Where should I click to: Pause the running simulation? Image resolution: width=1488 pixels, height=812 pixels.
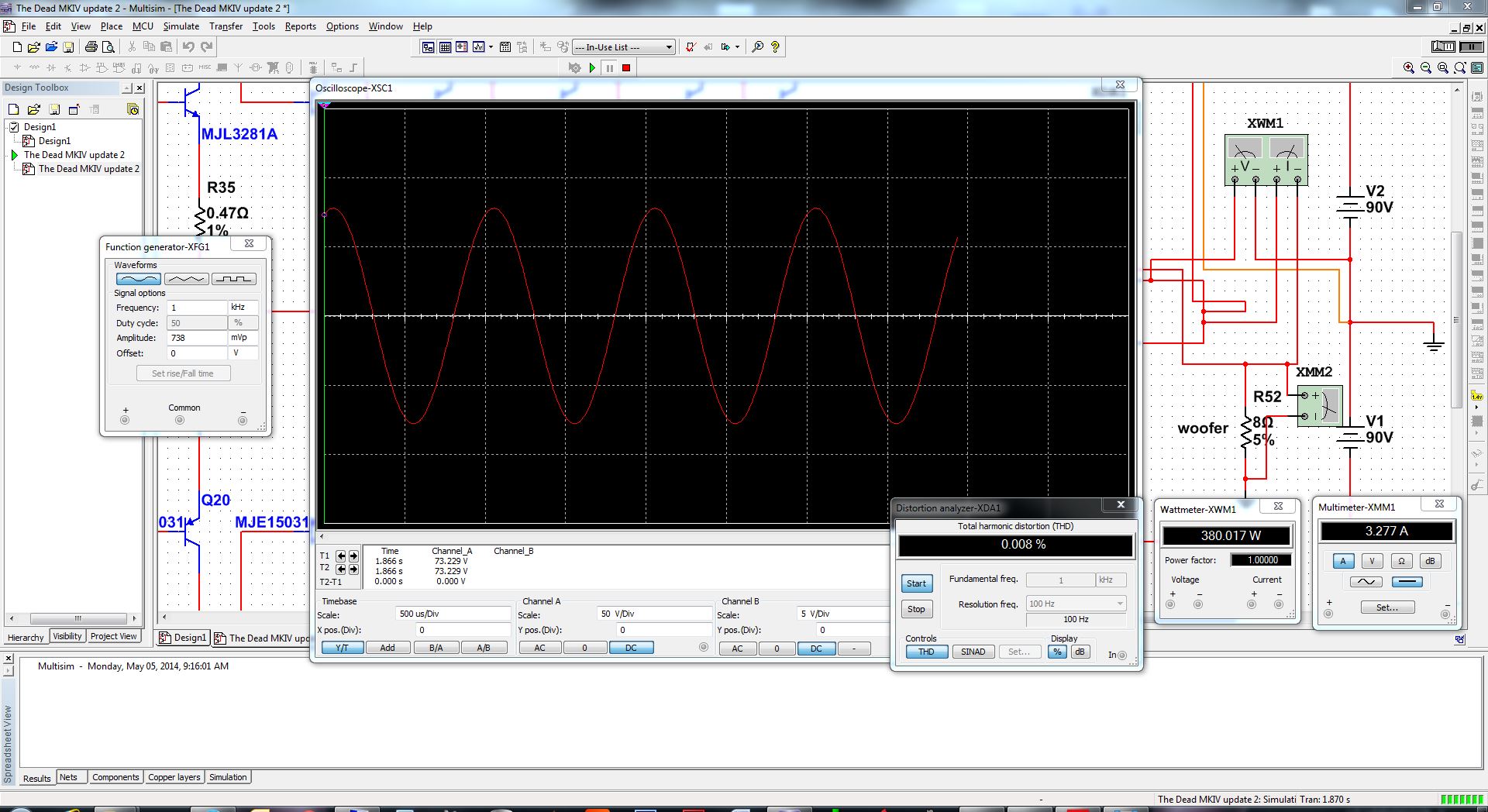[x=609, y=68]
